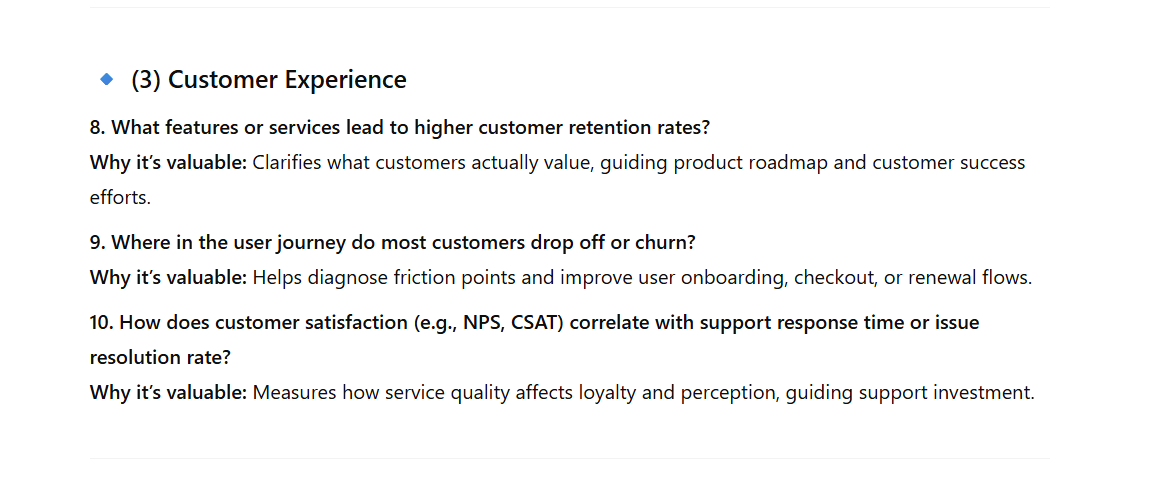The width and height of the screenshot is (1164, 477).
Task: Click the sentence starting "Measures how service"
Action: [x=644, y=392]
